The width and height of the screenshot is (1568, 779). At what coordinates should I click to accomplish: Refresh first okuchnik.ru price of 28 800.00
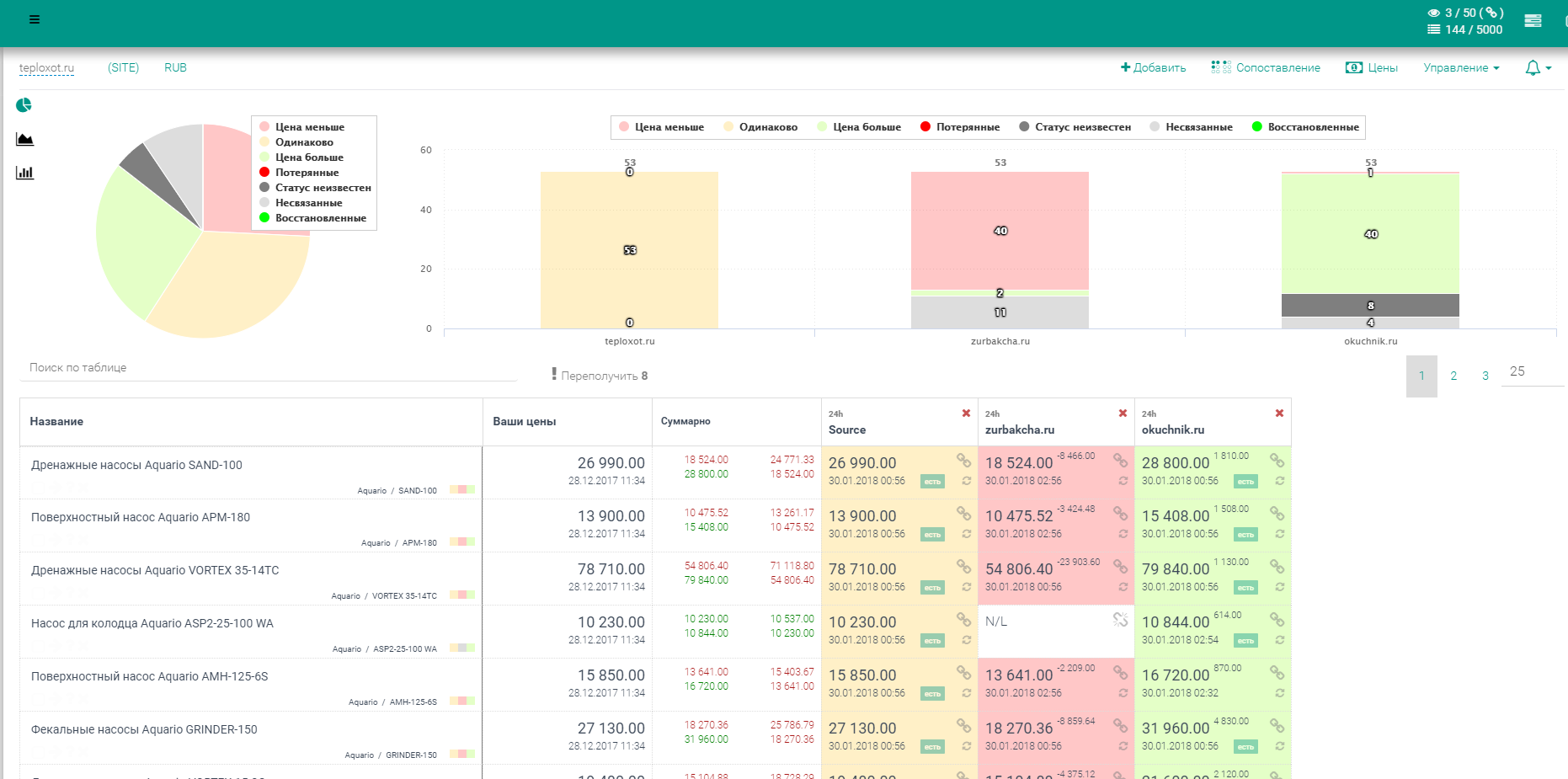1279,481
